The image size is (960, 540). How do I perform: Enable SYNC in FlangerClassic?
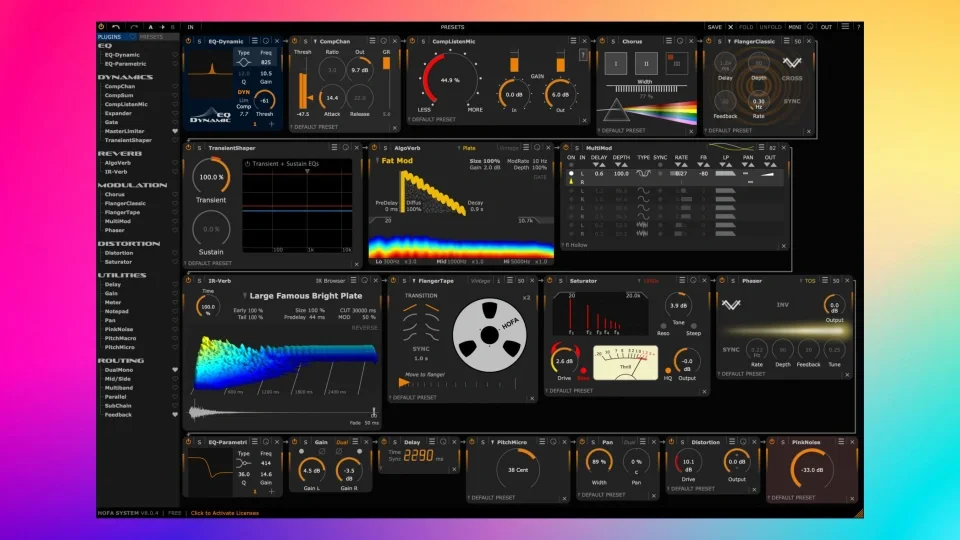point(792,101)
